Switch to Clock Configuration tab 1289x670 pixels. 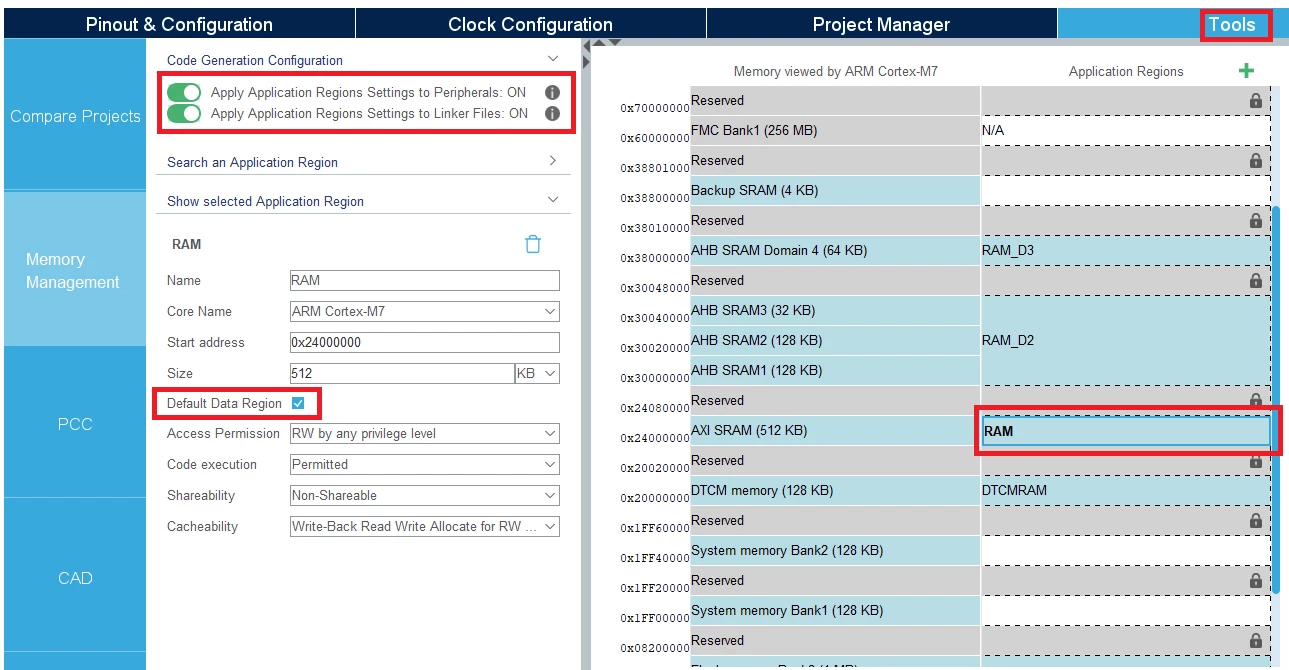tap(530, 24)
